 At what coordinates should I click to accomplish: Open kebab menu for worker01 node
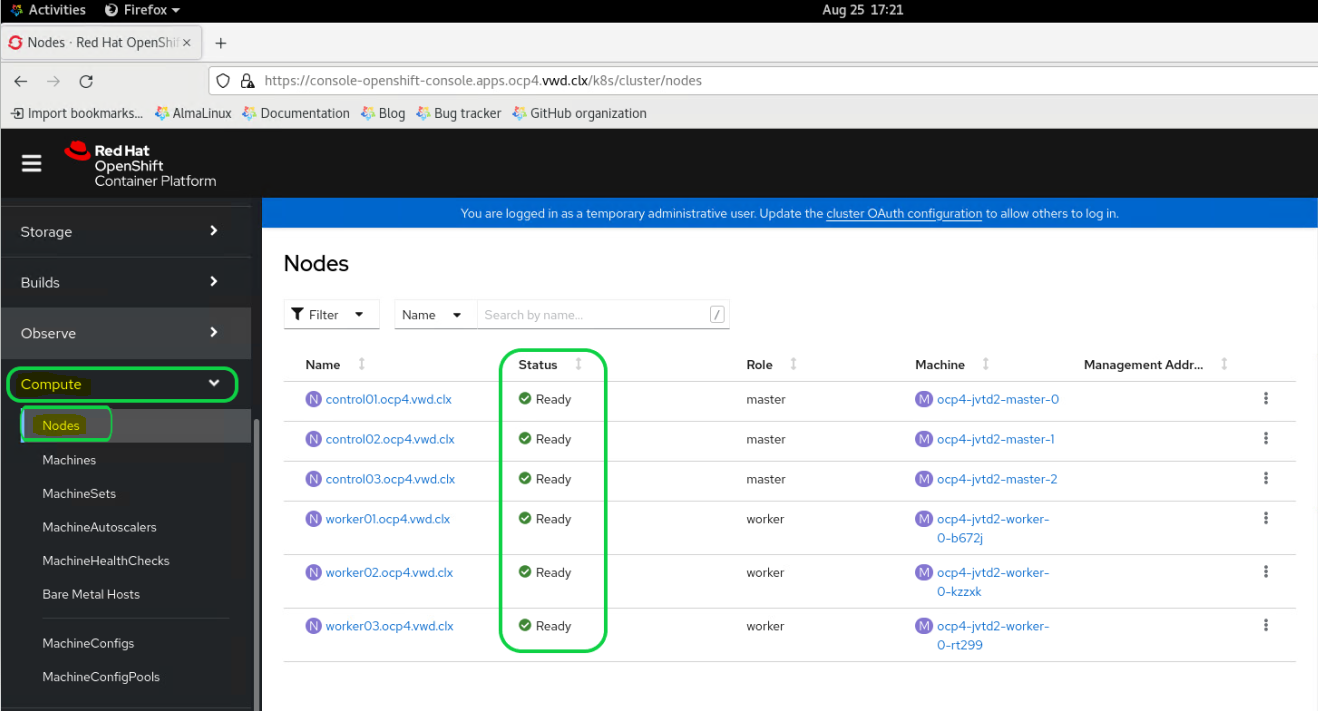click(1266, 518)
